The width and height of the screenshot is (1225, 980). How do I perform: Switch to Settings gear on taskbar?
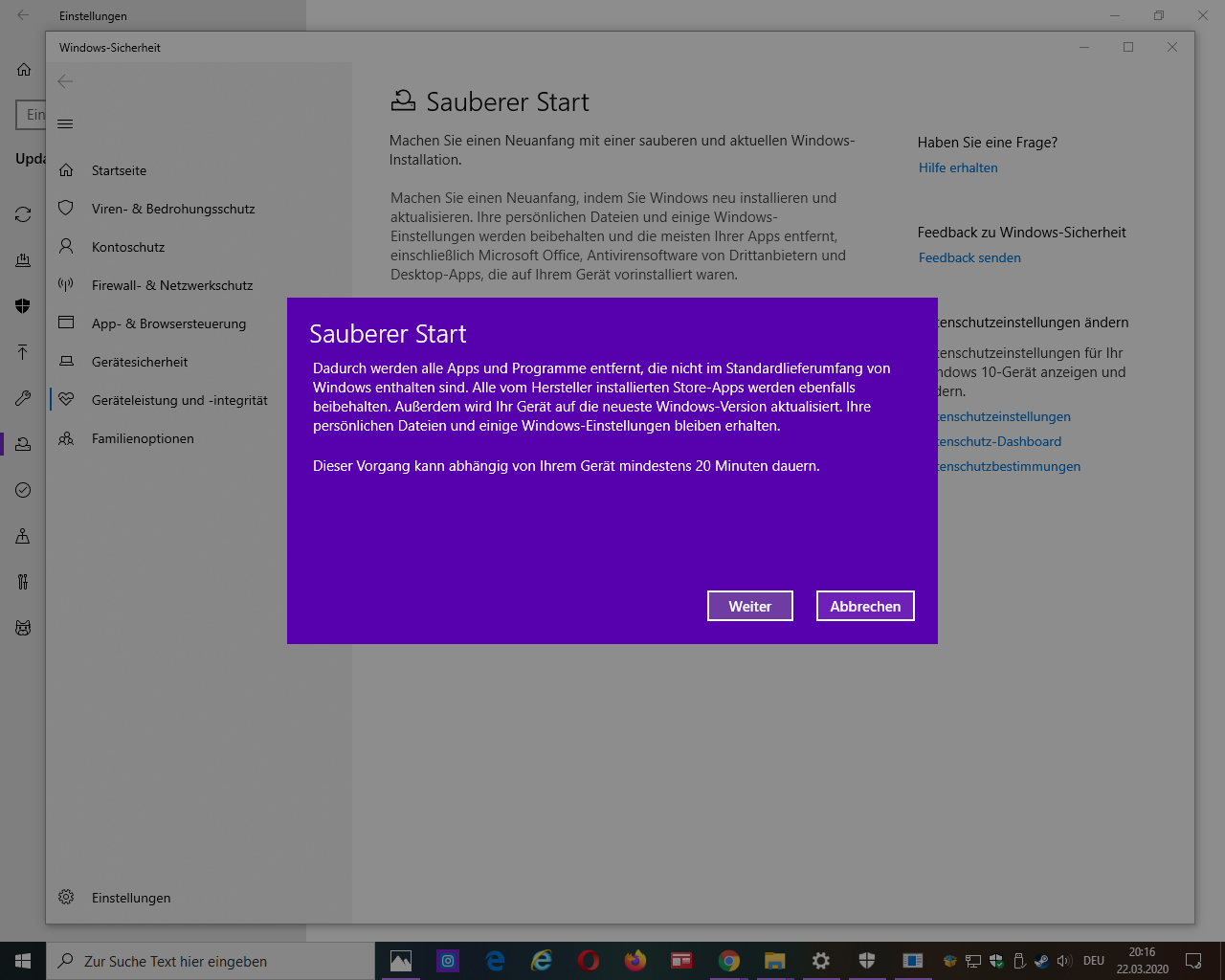click(x=821, y=961)
